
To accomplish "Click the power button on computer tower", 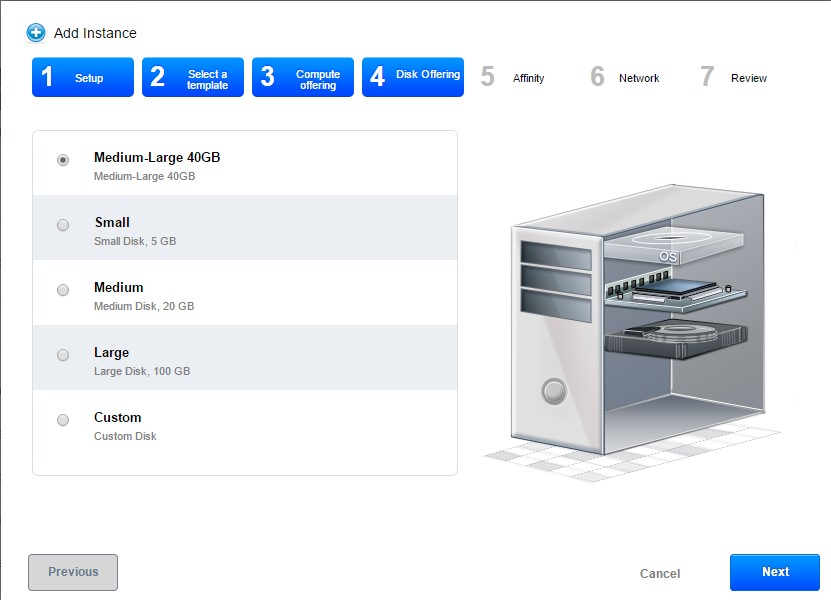I will [554, 391].
